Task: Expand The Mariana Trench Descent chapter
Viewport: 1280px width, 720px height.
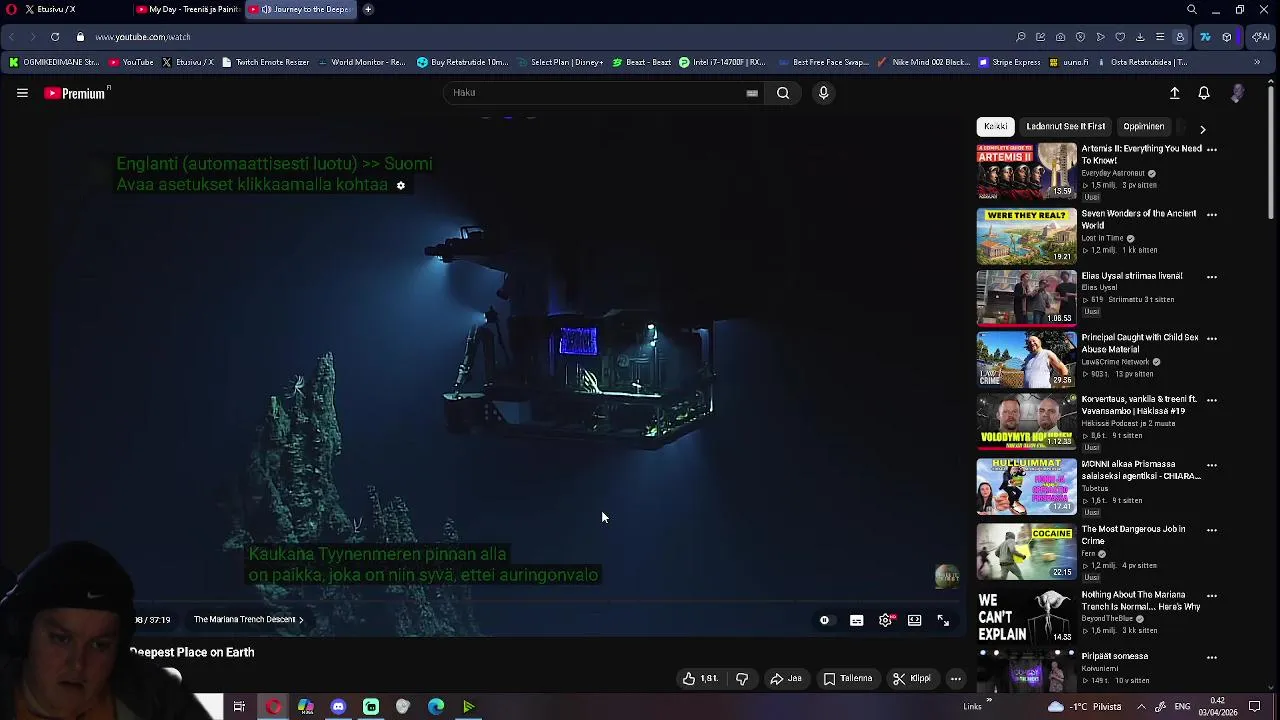Action: point(248,620)
